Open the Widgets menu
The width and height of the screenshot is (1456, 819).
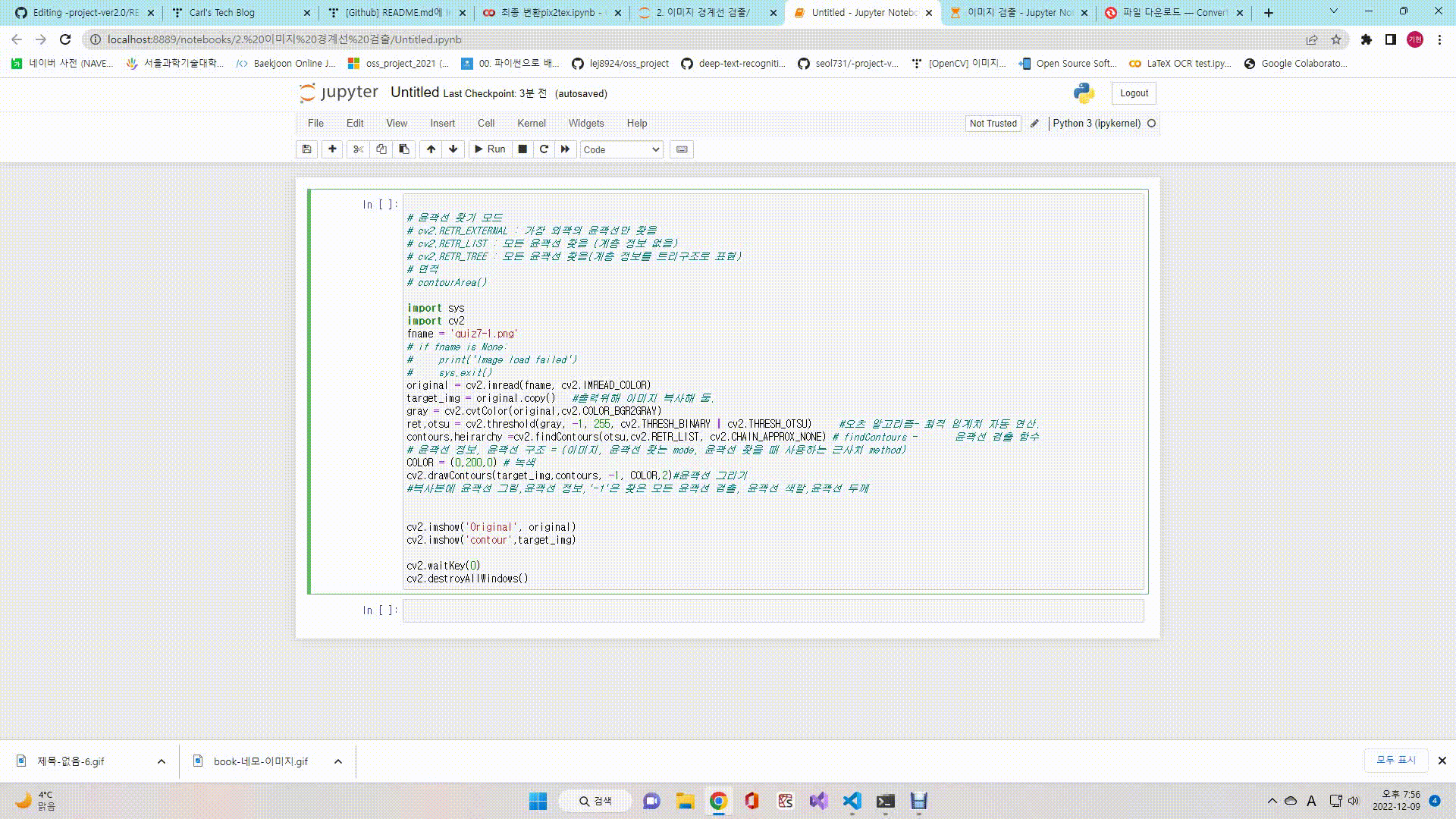coord(586,123)
